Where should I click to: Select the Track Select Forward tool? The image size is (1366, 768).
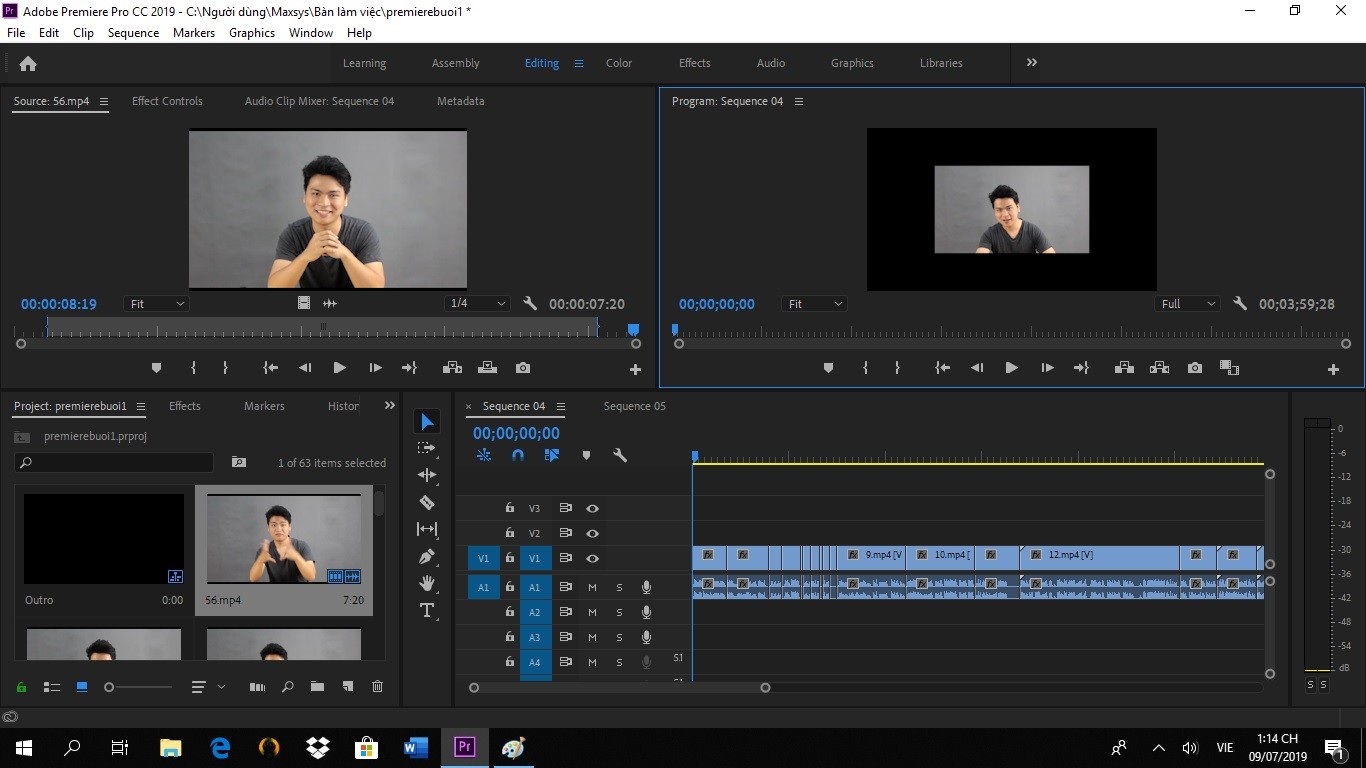[427, 449]
